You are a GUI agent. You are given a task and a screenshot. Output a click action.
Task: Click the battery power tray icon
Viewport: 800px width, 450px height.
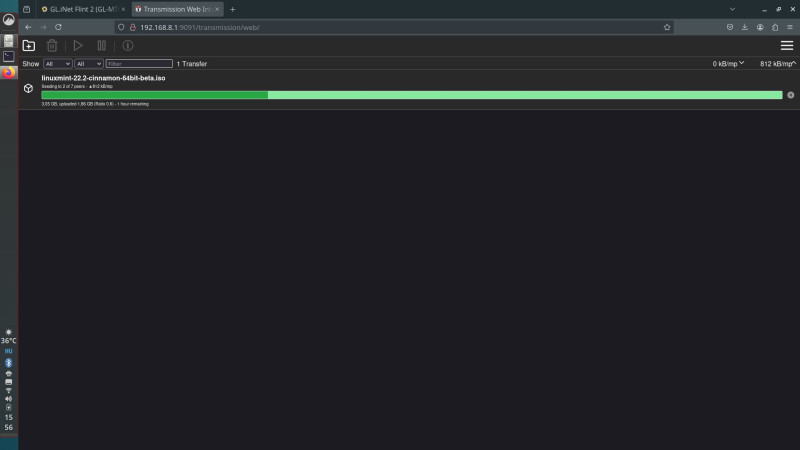9,408
